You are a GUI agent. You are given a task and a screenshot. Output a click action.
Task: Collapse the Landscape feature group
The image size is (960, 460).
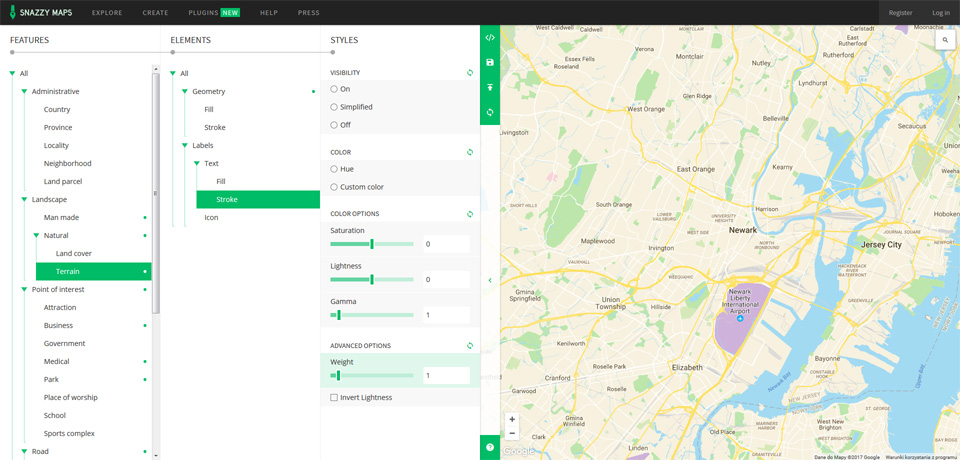click(24, 200)
